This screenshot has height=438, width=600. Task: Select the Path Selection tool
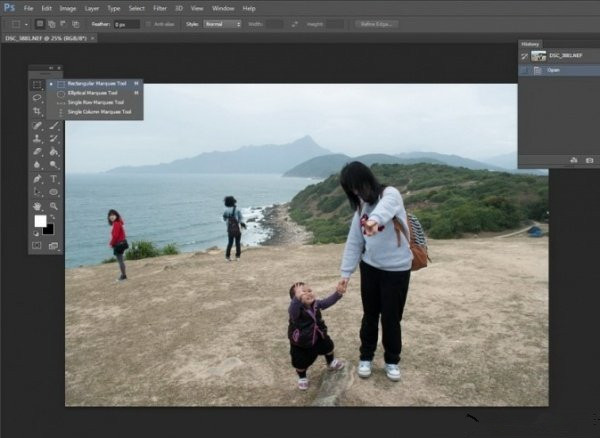(37, 192)
